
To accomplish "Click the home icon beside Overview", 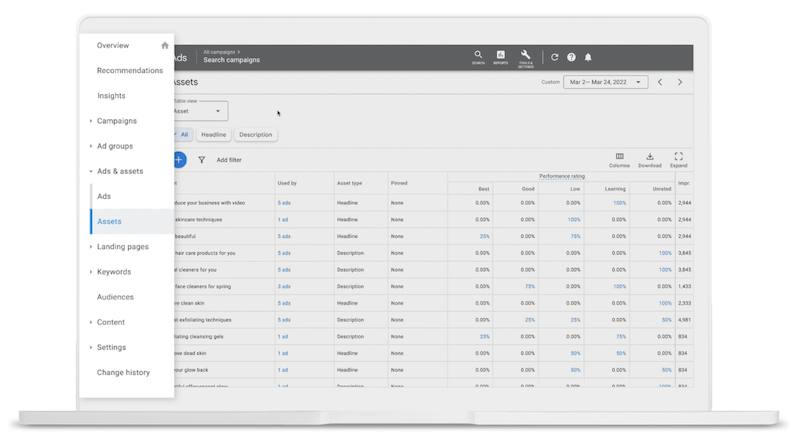I will (x=165, y=45).
